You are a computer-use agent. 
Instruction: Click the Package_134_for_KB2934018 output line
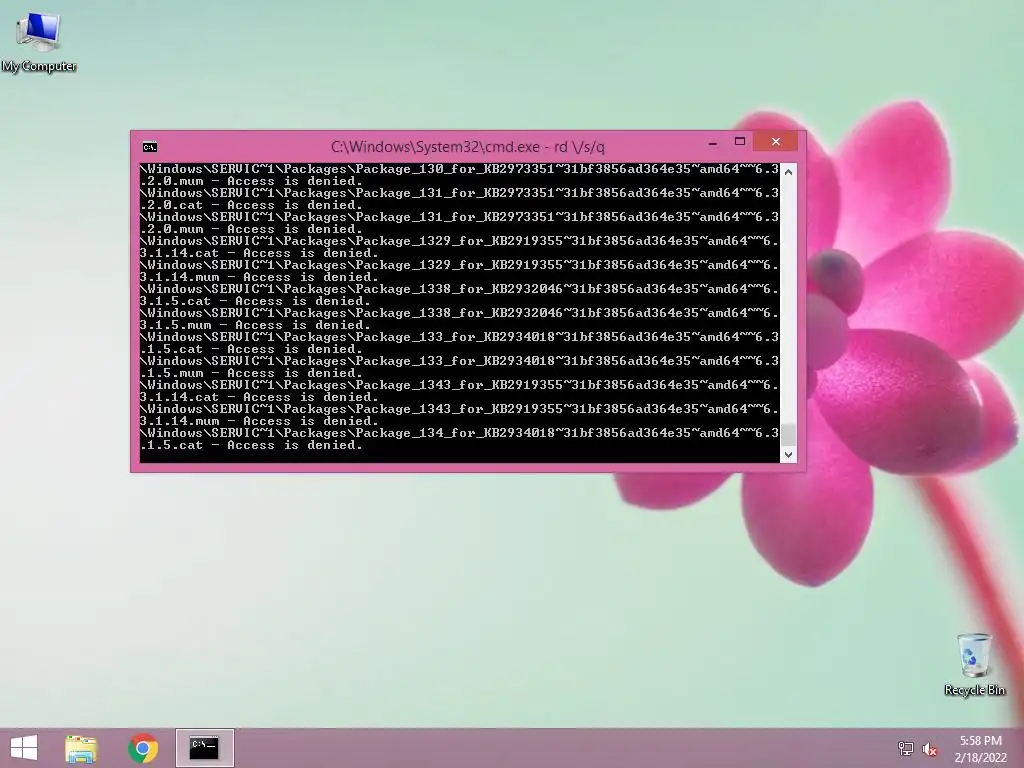click(459, 433)
